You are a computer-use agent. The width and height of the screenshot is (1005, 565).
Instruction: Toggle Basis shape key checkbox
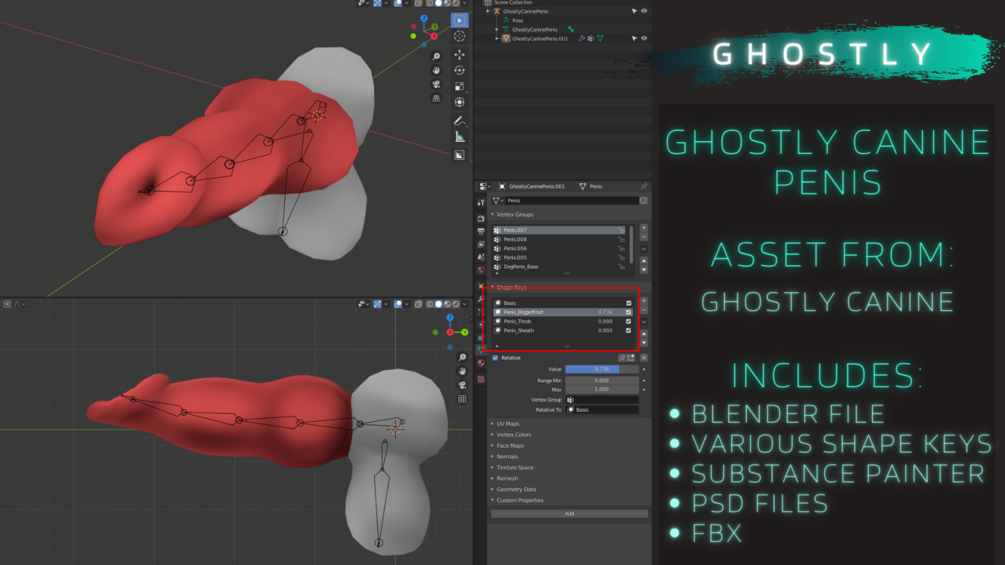(628, 303)
